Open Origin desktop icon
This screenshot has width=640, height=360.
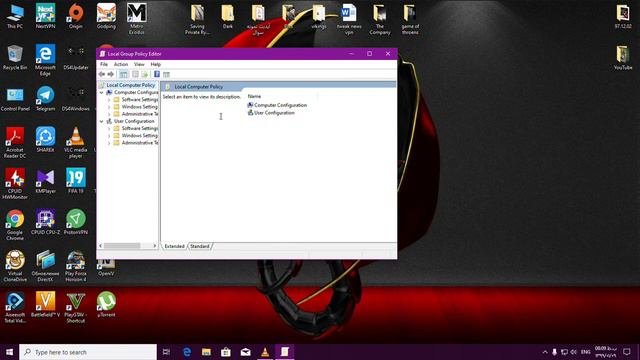click(x=76, y=17)
